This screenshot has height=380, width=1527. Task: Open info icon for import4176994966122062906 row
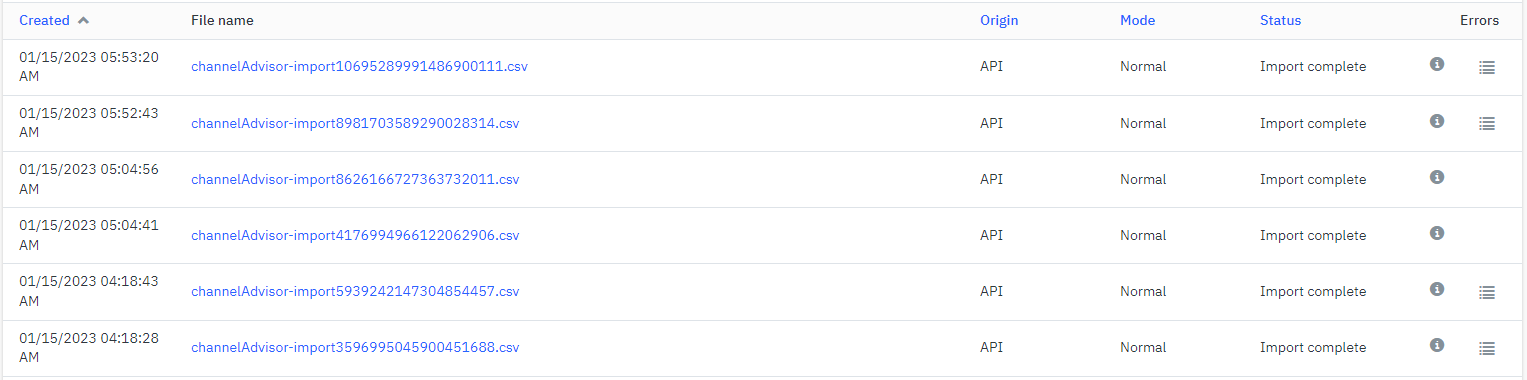coord(1437,233)
